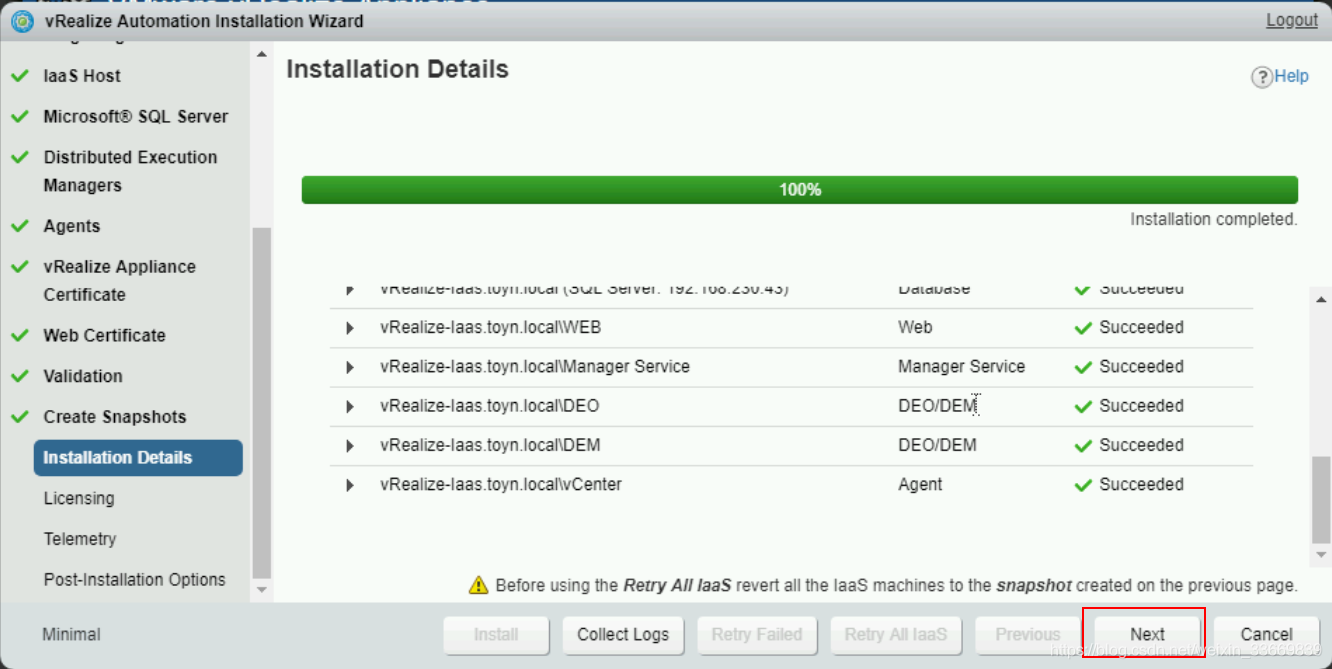
Task: Go to Microsoft SQL Server step
Action: point(136,117)
